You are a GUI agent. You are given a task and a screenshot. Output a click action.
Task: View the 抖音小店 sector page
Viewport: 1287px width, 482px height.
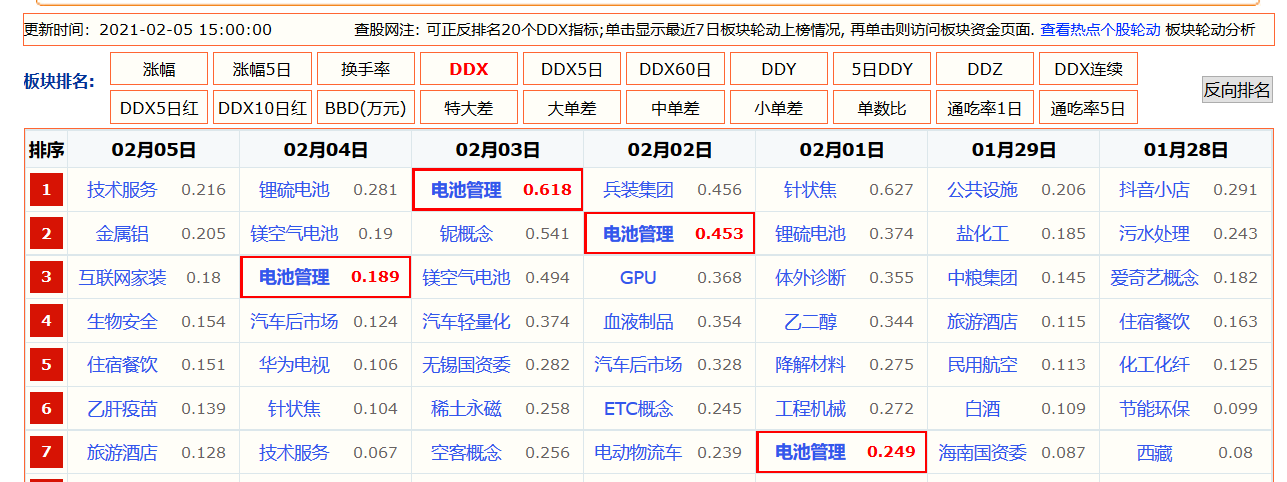coord(1154,190)
